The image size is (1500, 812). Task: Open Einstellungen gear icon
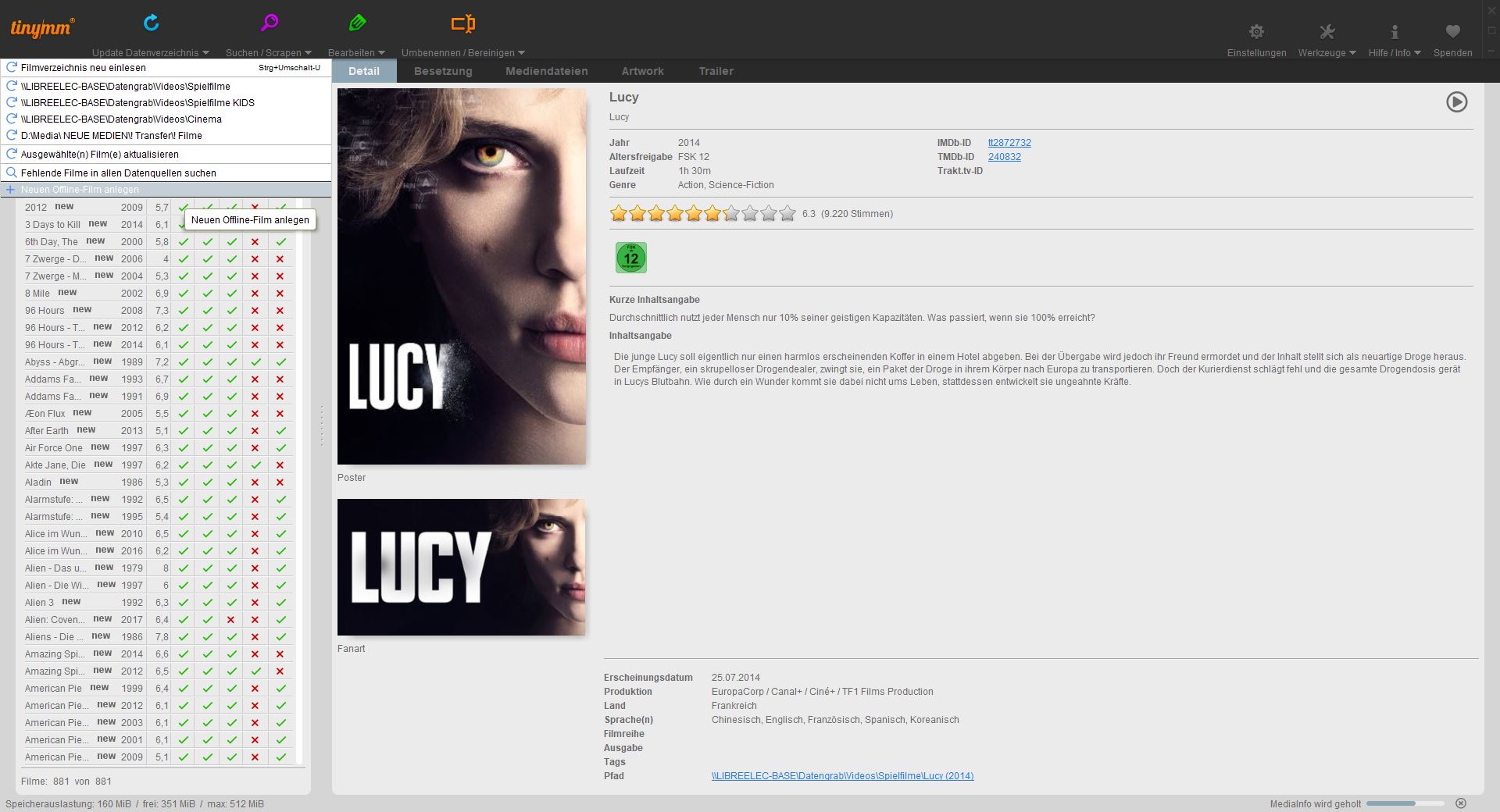[1256, 31]
